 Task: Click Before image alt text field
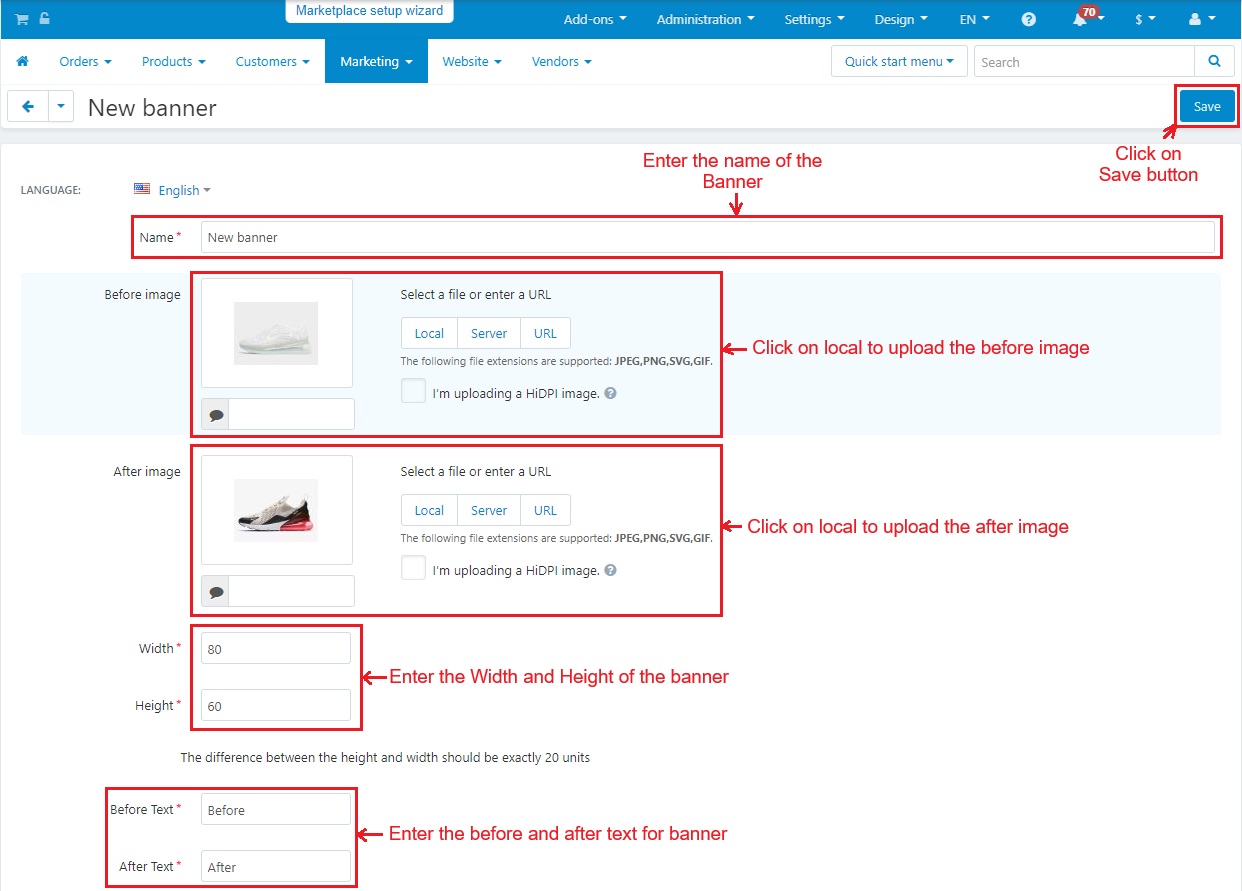291,414
